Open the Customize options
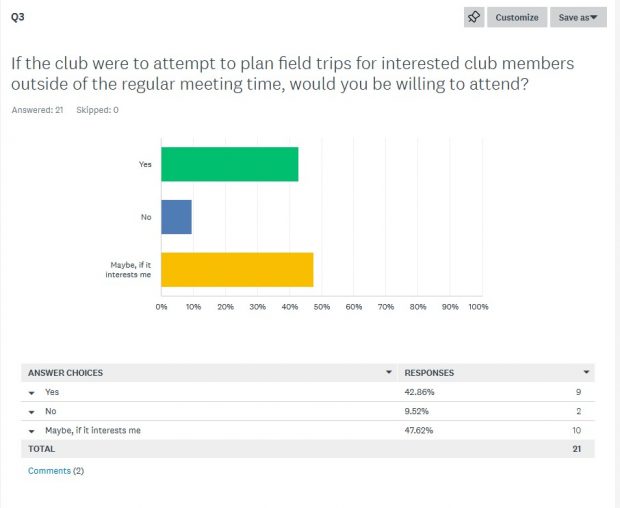The width and height of the screenshot is (620, 508). (x=517, y=17)
